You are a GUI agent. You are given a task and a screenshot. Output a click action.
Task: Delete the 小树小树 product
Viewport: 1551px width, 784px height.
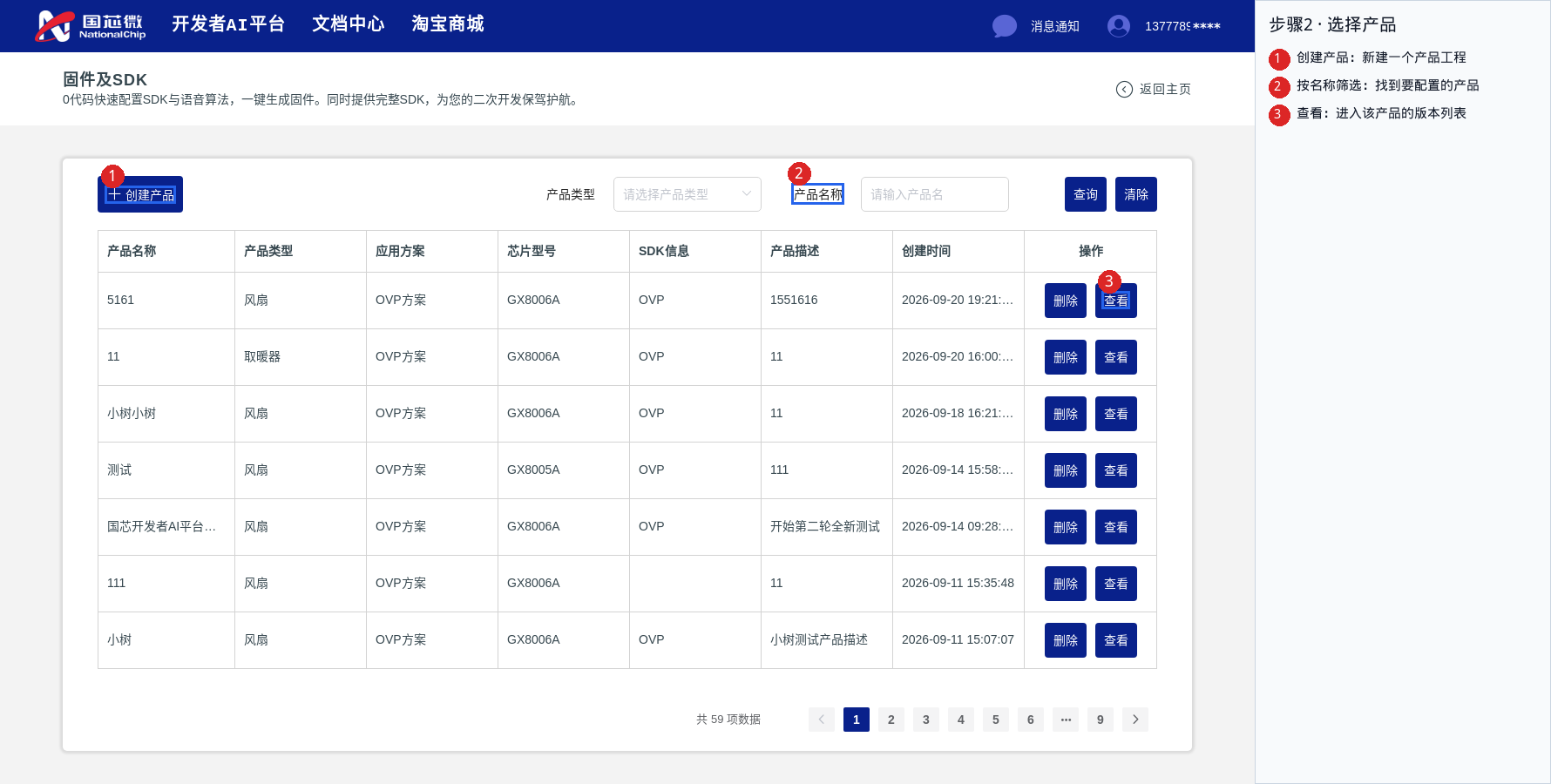1066,414
